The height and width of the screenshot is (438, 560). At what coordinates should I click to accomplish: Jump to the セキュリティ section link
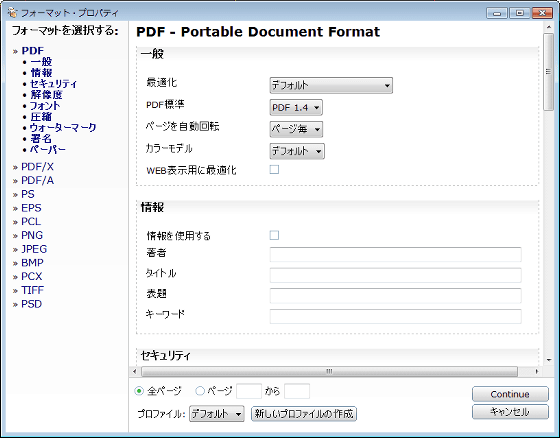pyautogui.click(x=54, y=84)
